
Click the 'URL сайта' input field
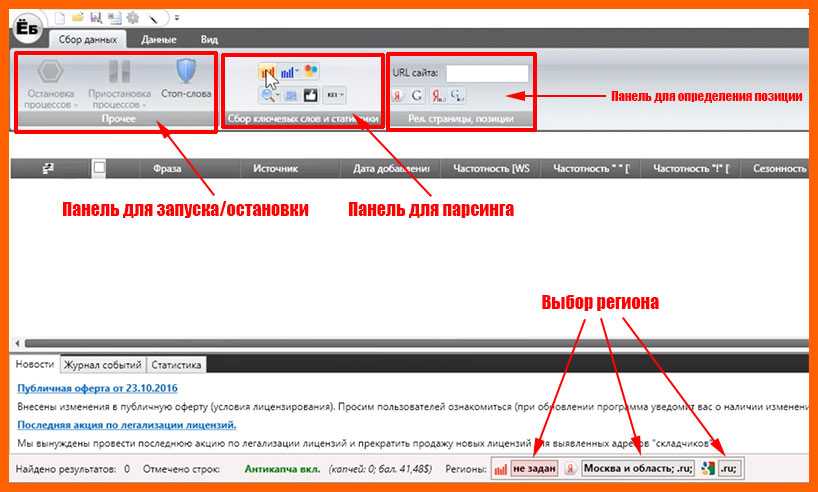487,73
